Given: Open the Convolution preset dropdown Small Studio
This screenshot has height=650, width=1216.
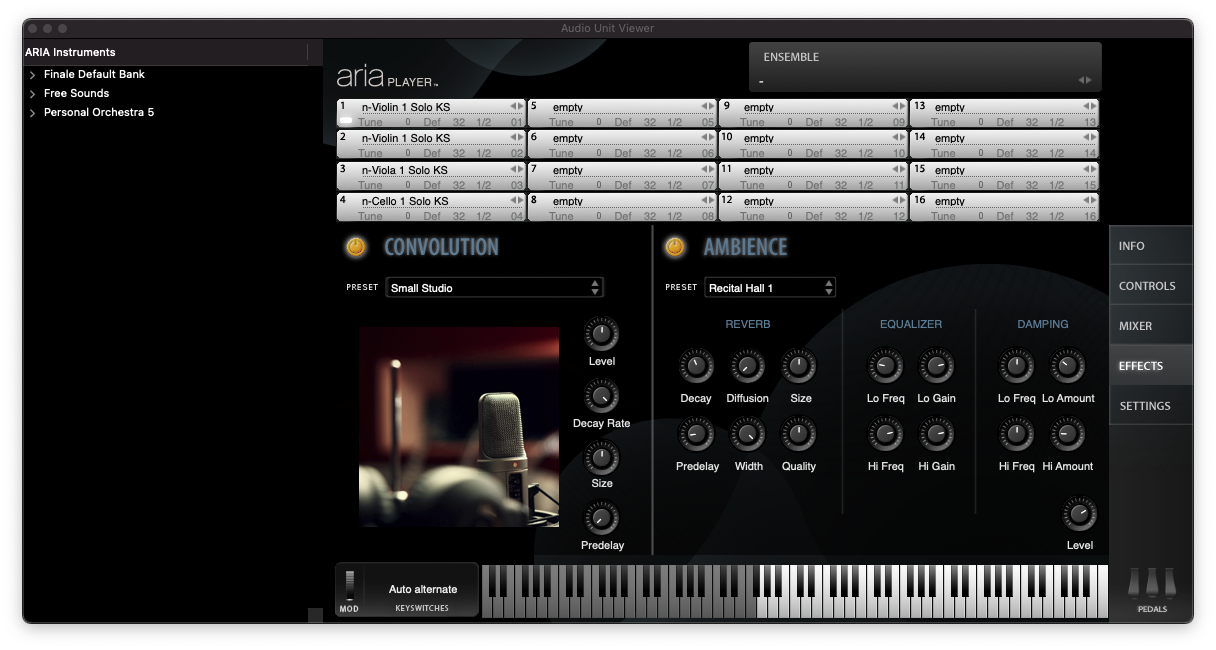Looking at the screenshot, I should tap(495, 288).
